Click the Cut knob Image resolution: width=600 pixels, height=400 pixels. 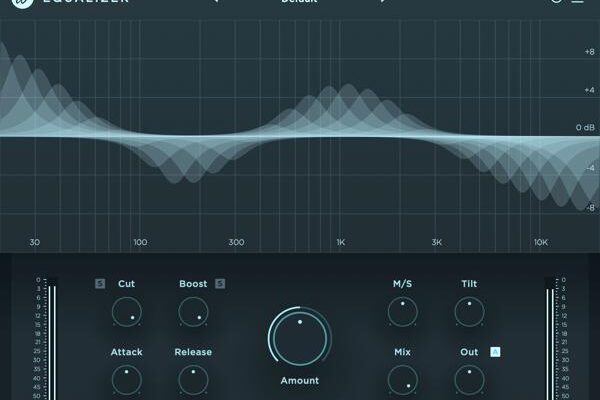[x=127, y=312]
